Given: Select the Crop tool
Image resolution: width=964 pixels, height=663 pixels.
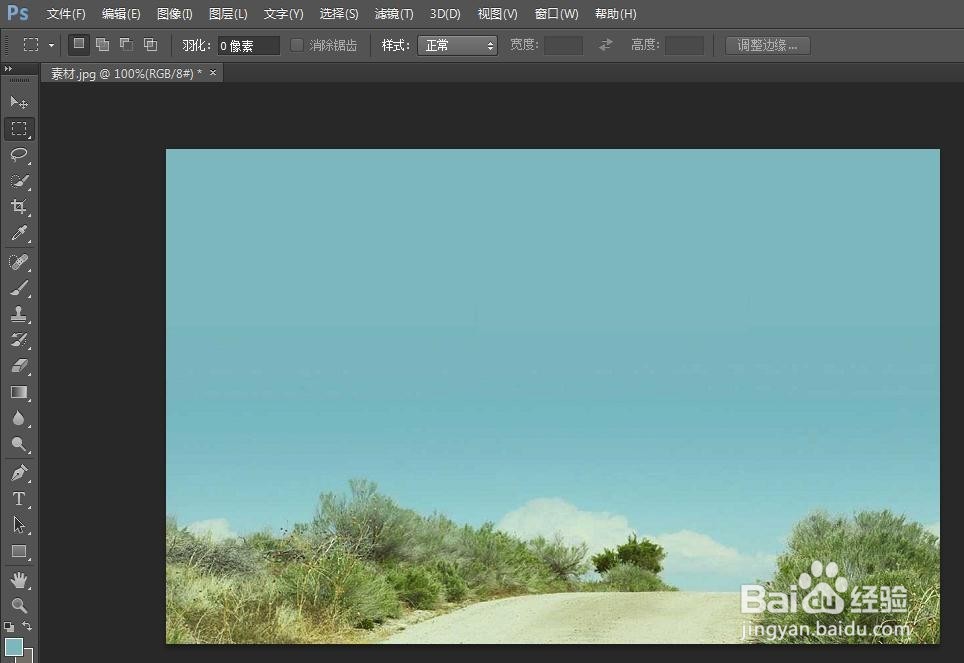Looking at the screenshot, I should point(19,207).
